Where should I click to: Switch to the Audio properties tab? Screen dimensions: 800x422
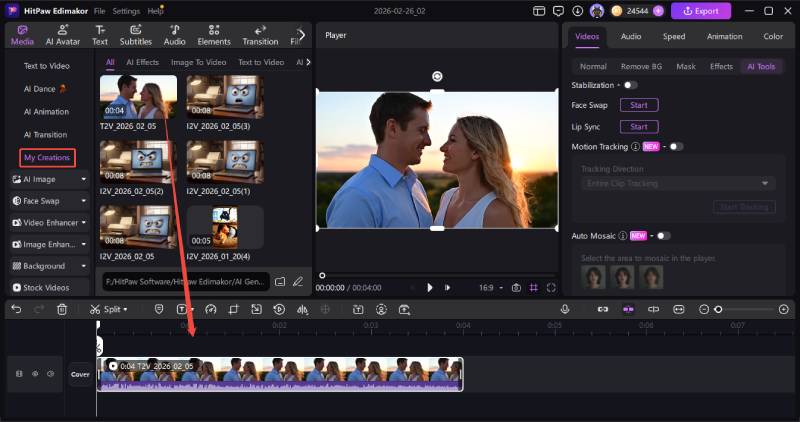tap(631, 36)
